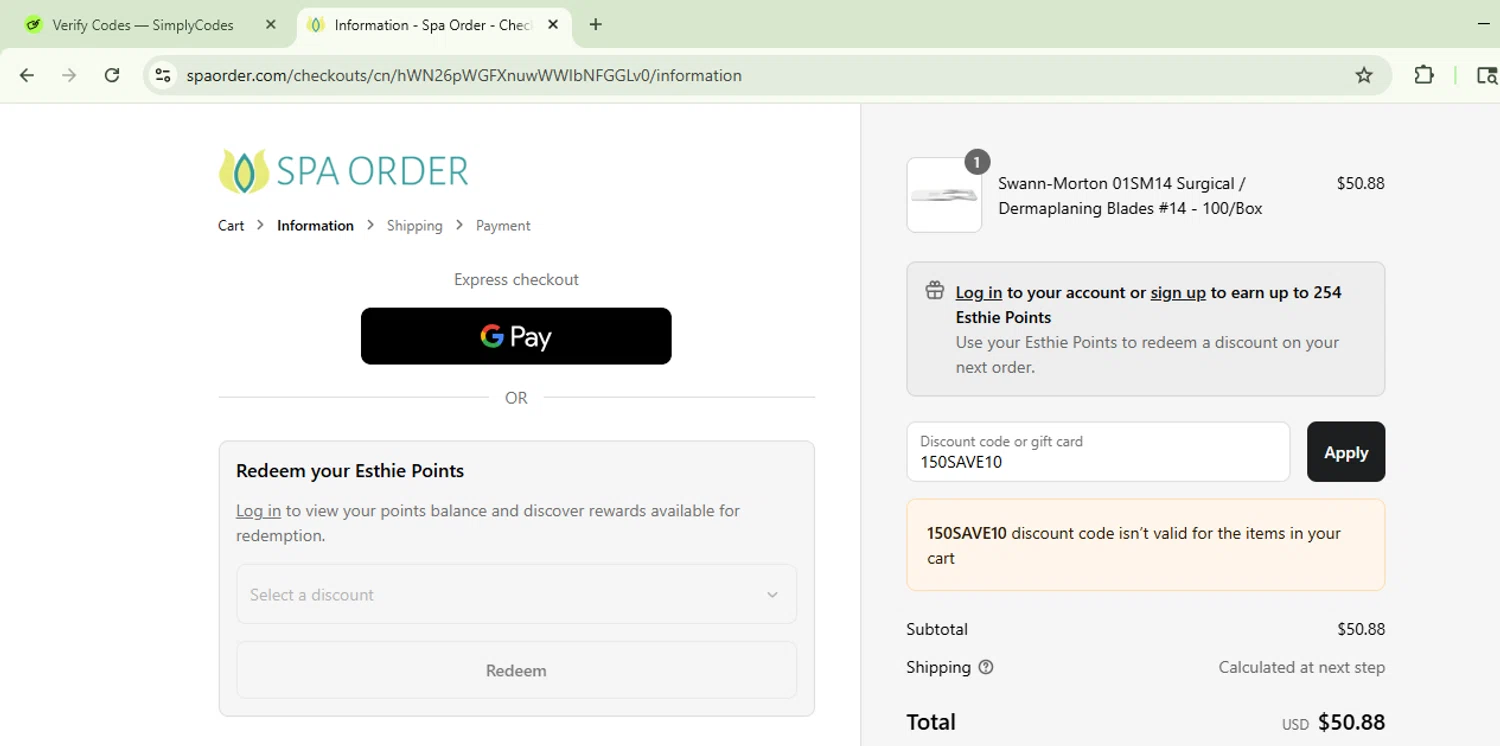The height and width of the screenshot is (746, 1500).
Task: Click the browser address bar URL
Action: click(x=464, y=75)
